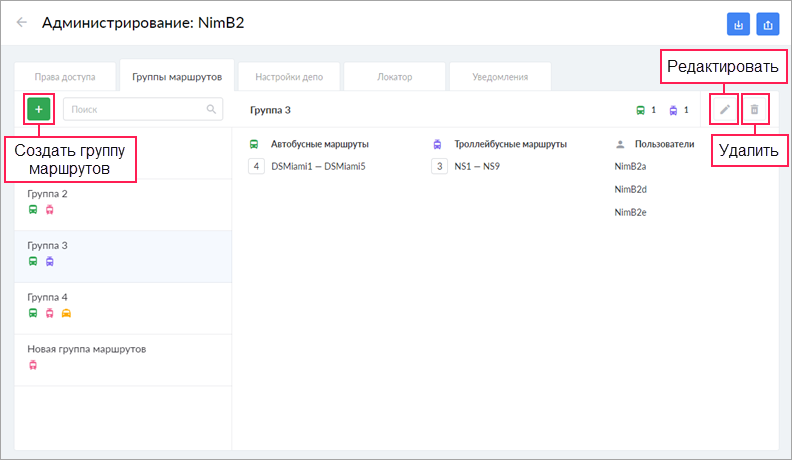Click the pencil edit icon for Группа 3
This screenshot has height=460, width=792.
point(725,109)
